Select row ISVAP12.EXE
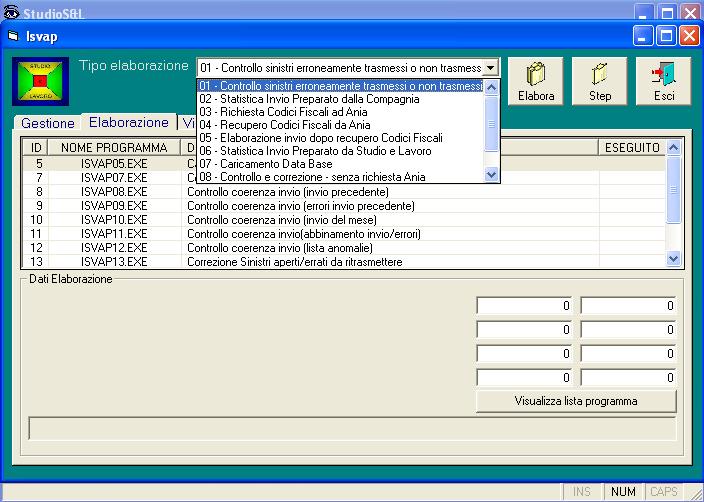The width and height of the screenshot is (704, 502). point(343,247)
